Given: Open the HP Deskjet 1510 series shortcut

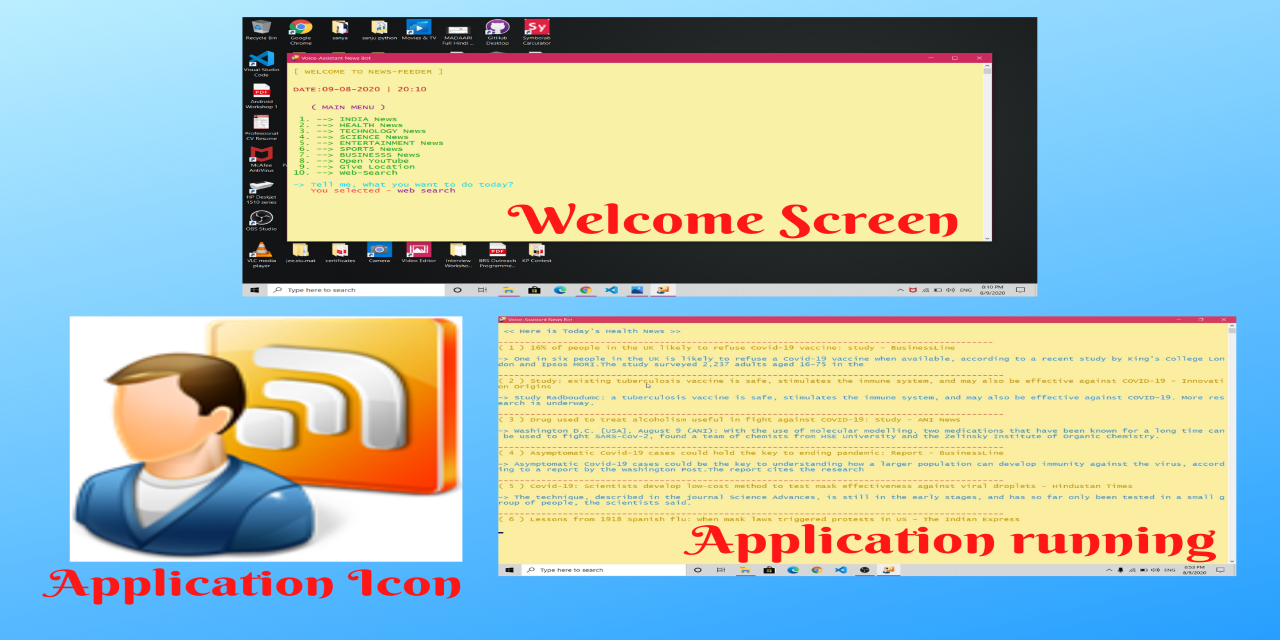Looking at the screenshot, I should point(261,191).
